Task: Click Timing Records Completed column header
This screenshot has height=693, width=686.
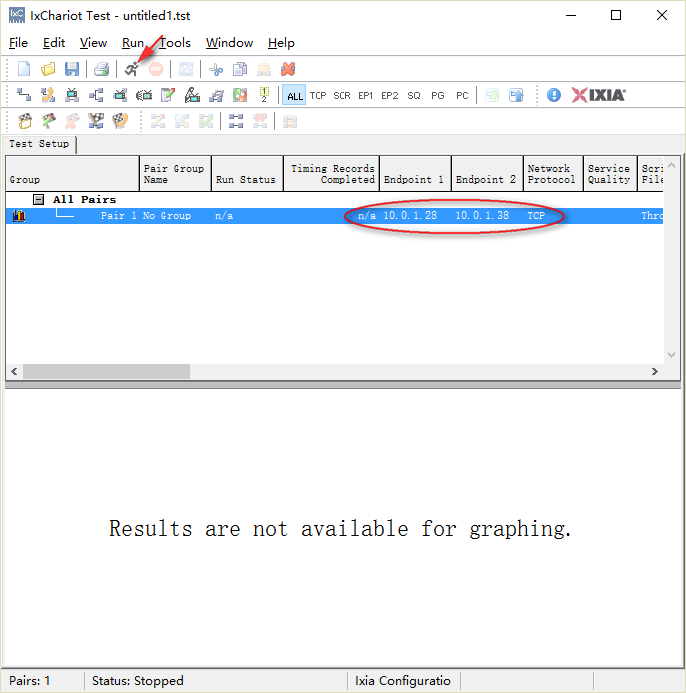Action: coord(331,173)
